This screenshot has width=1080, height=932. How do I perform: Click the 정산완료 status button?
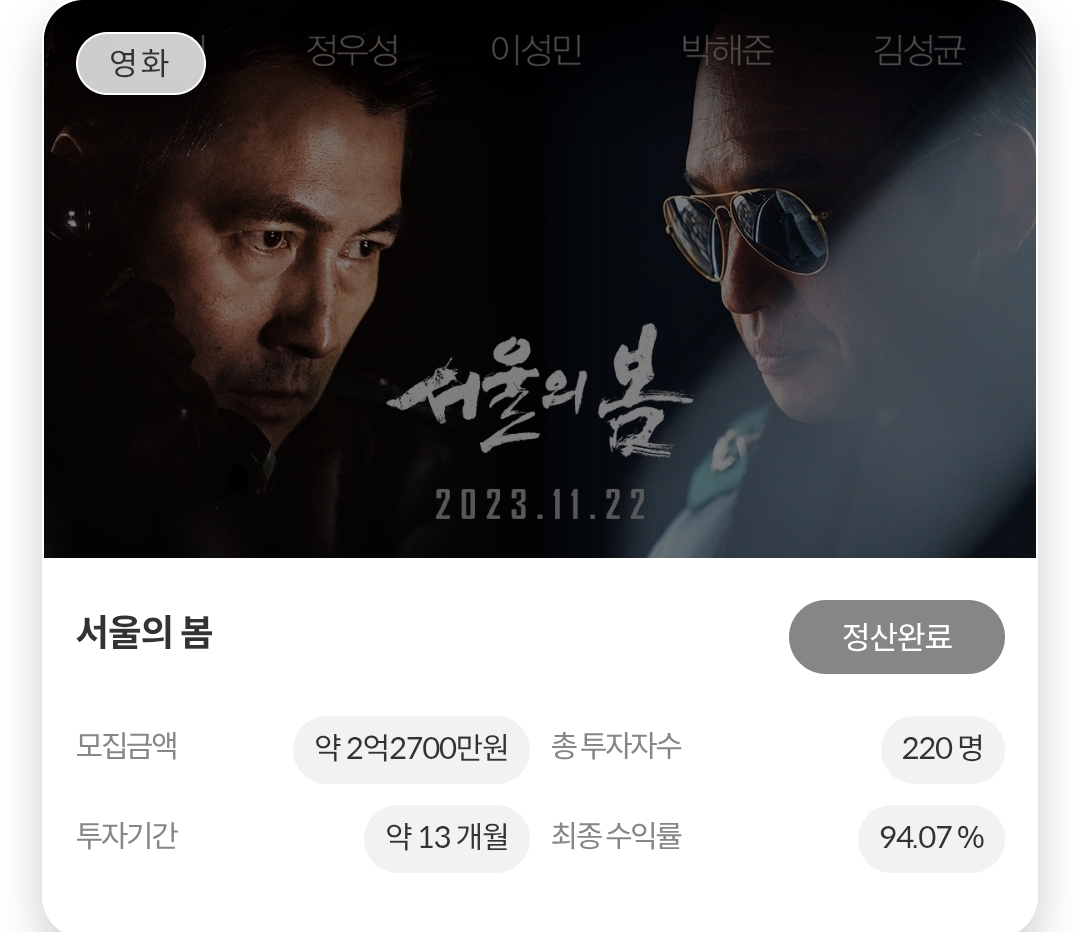click(x=896, y=636)
